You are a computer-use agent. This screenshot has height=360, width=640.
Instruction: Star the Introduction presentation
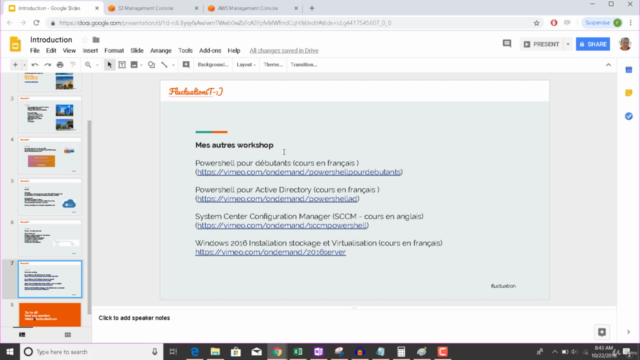coord(84,40)
